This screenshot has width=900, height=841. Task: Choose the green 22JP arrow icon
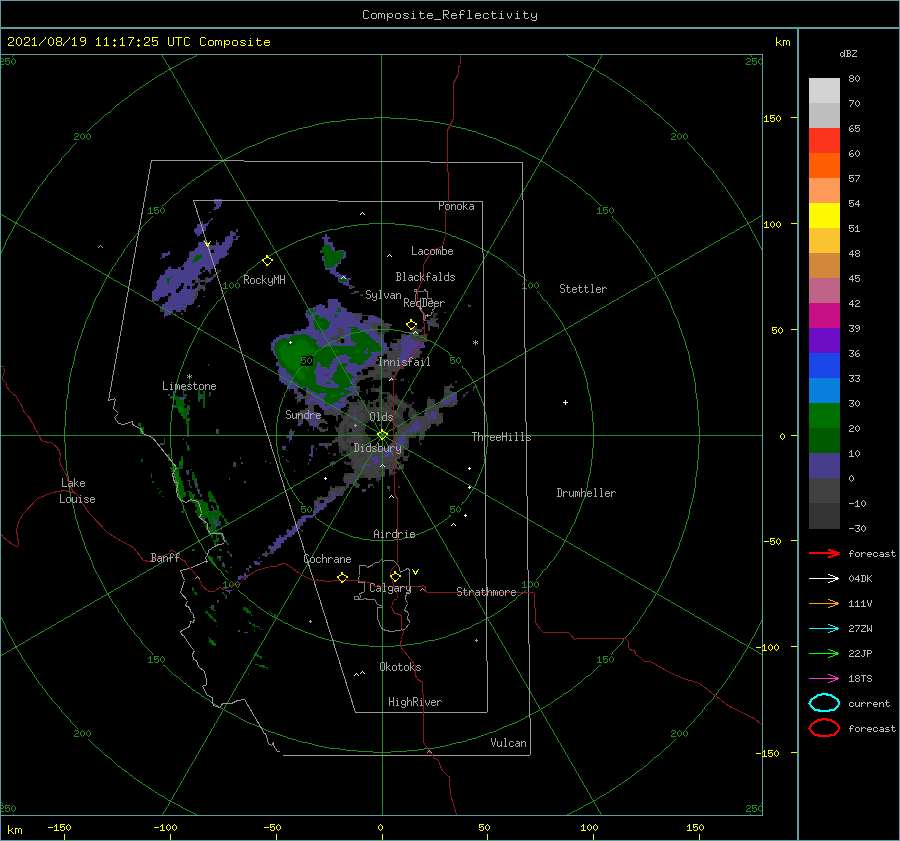click(824, 653)
